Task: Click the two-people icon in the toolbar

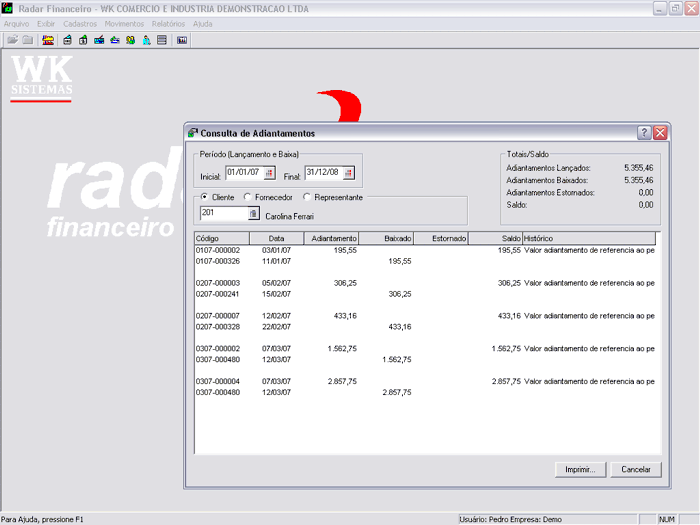Action: (x=130, y=40)
